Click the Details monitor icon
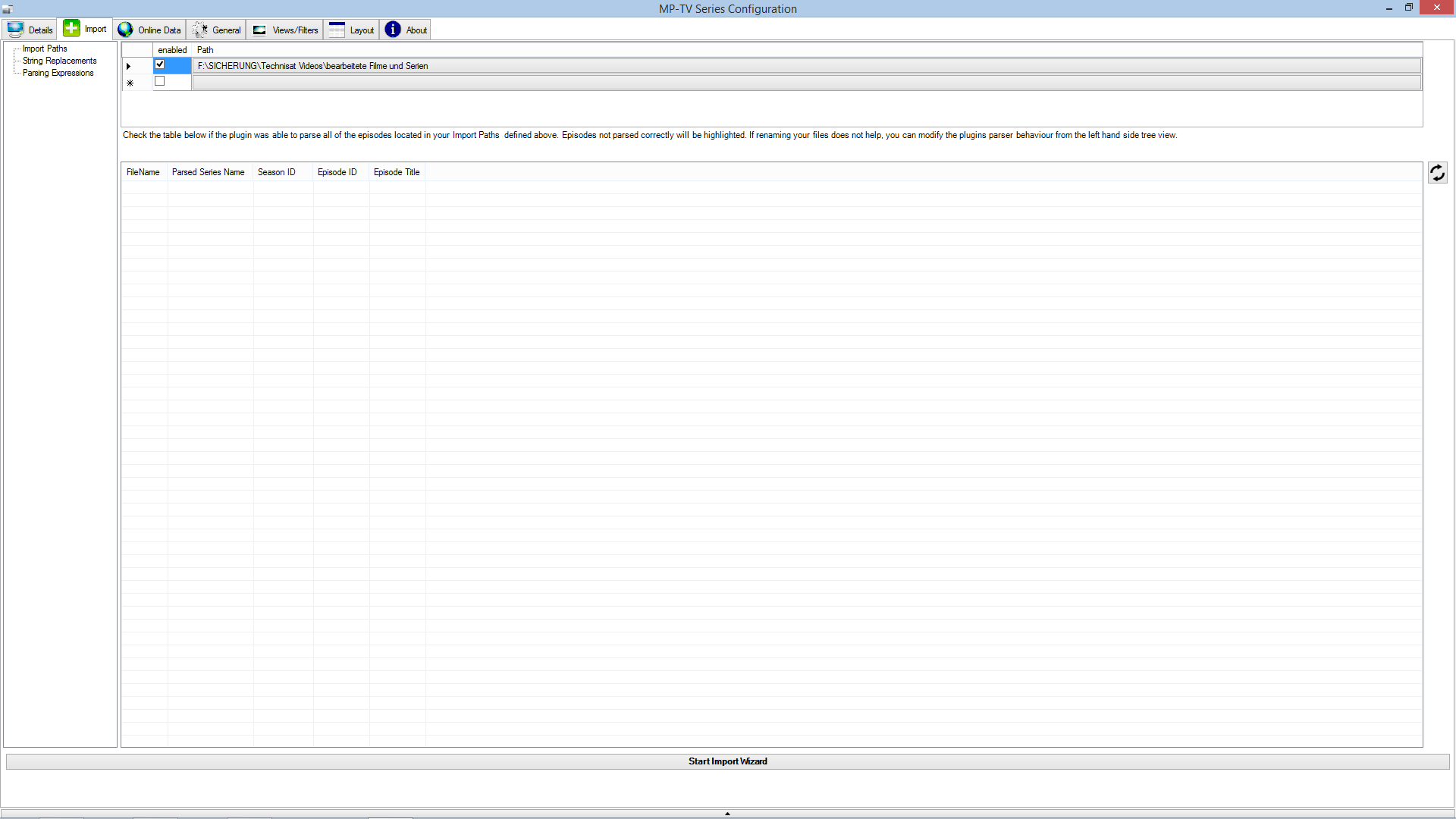 coord(15,30)
